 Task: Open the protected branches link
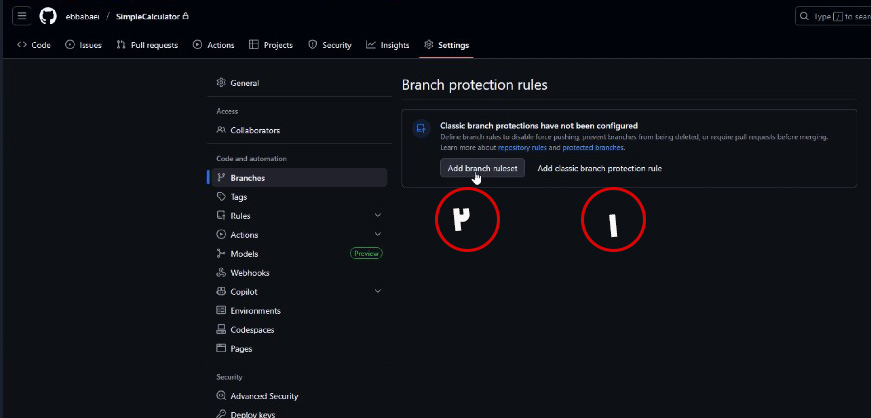[x=595, y=147]
